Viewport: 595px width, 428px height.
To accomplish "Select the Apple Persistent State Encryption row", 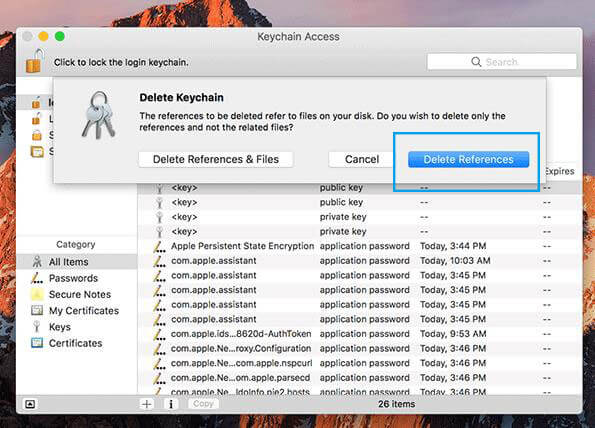I will pos(359,246).
